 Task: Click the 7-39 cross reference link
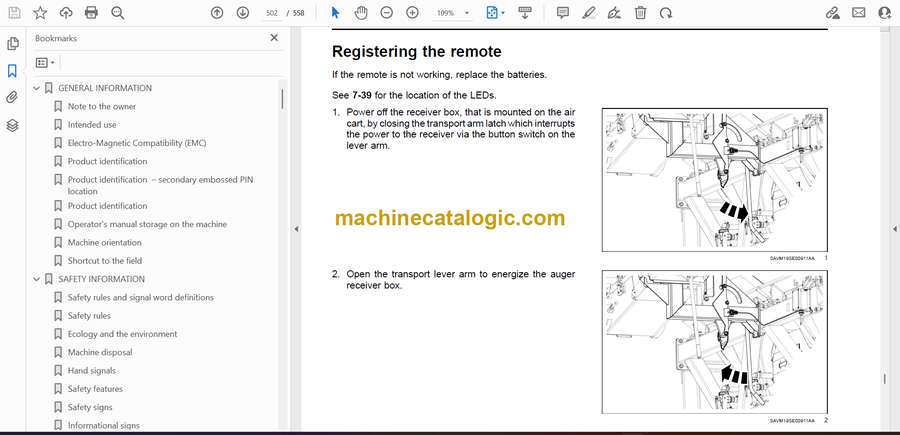pyautogui.click(x=362, y=95)
